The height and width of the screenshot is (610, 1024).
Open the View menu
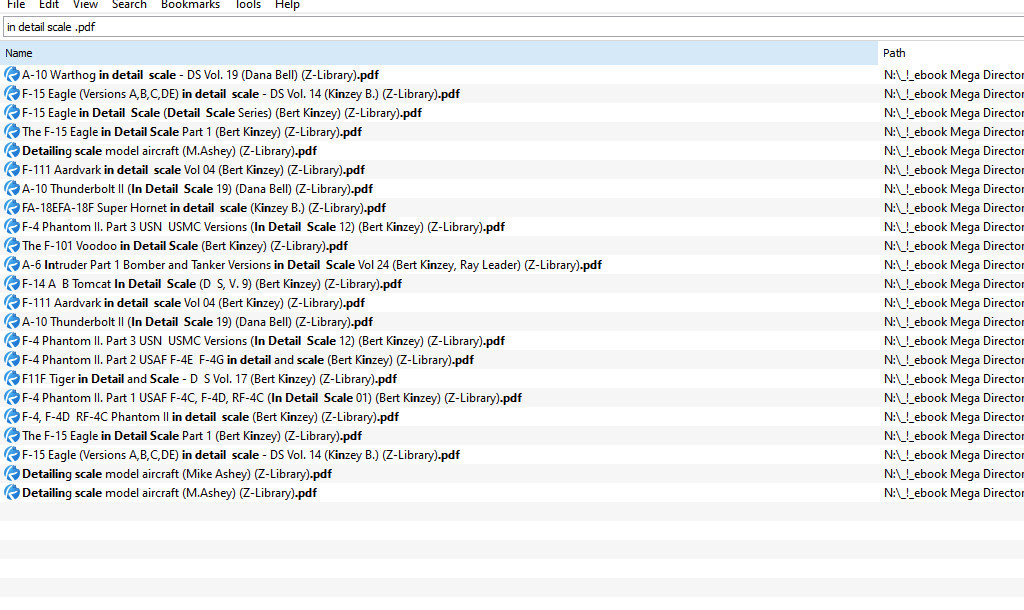tap(86, 5)
